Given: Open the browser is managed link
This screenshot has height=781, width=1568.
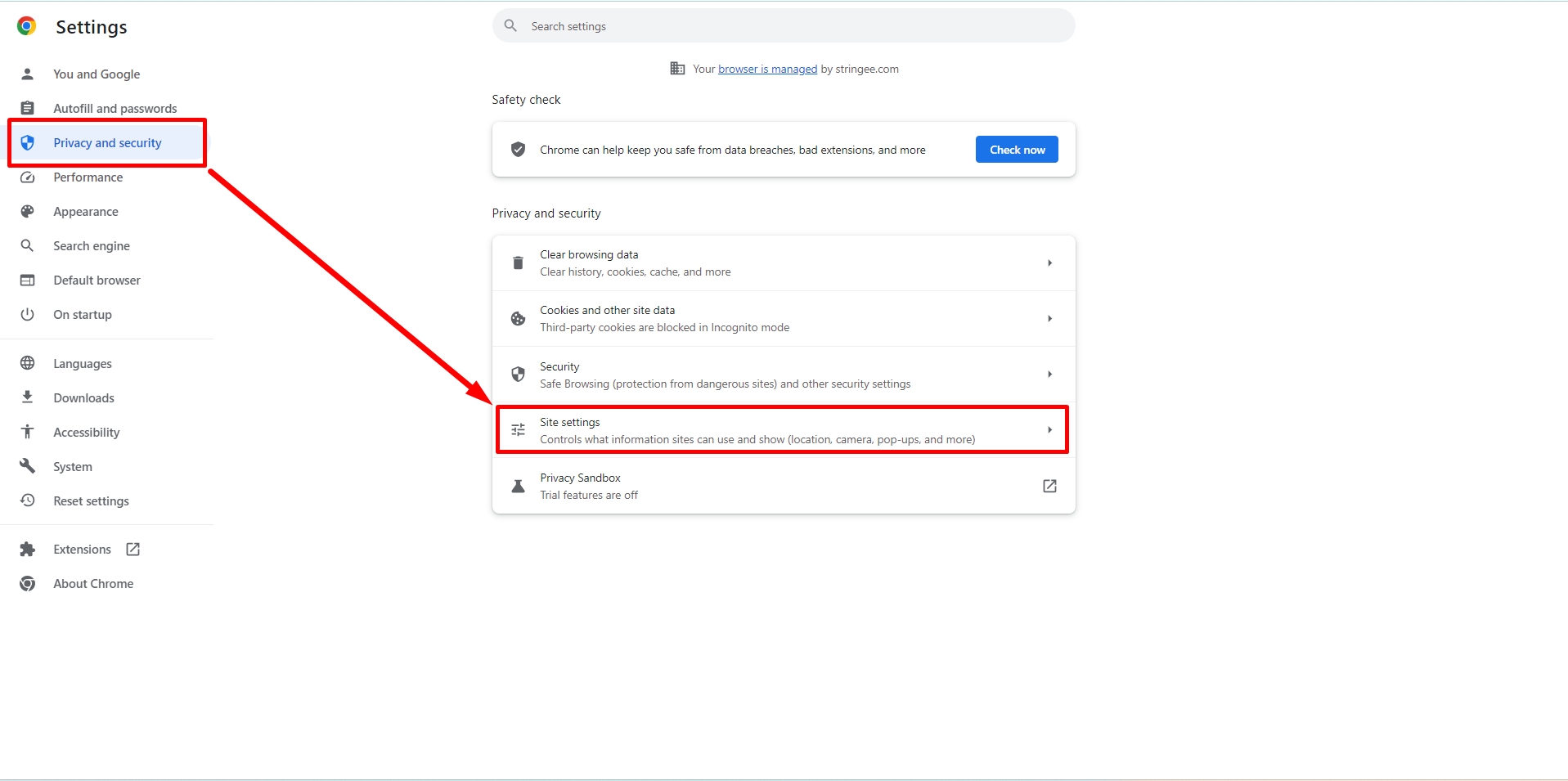Looking at the screenshot, I should click(767, 70).
